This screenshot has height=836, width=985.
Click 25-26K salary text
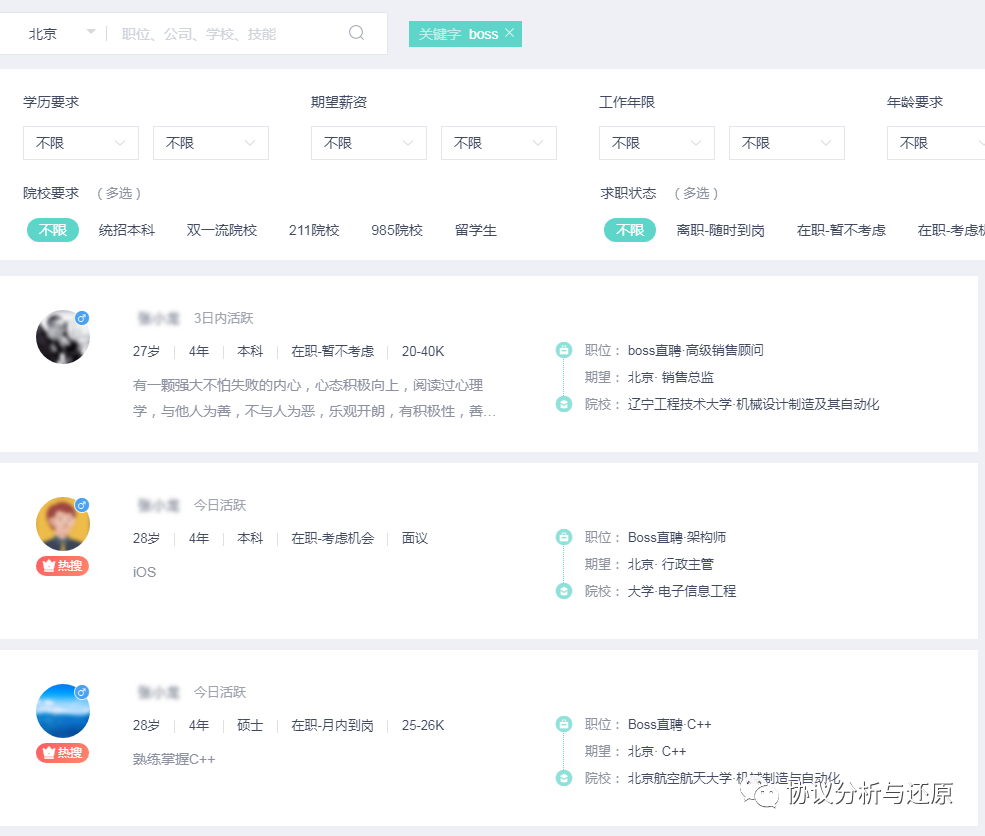423,725
